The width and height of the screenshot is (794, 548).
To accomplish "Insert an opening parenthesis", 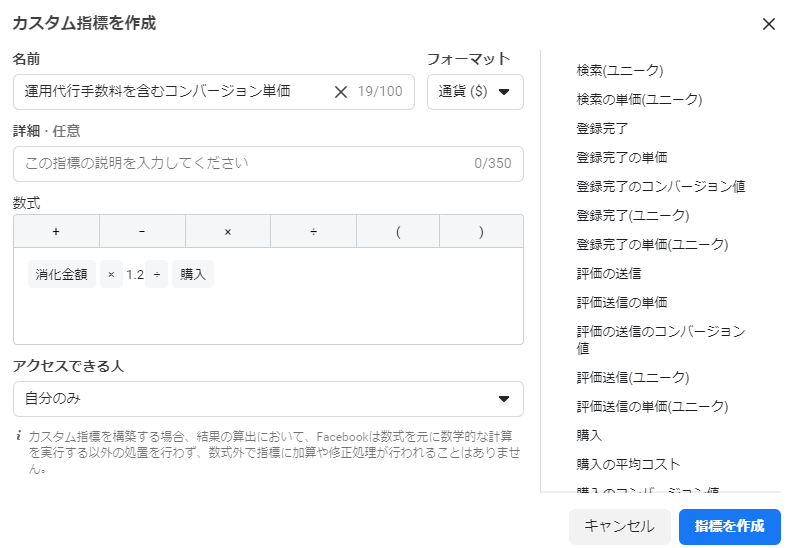I will (x=398, y=231).
